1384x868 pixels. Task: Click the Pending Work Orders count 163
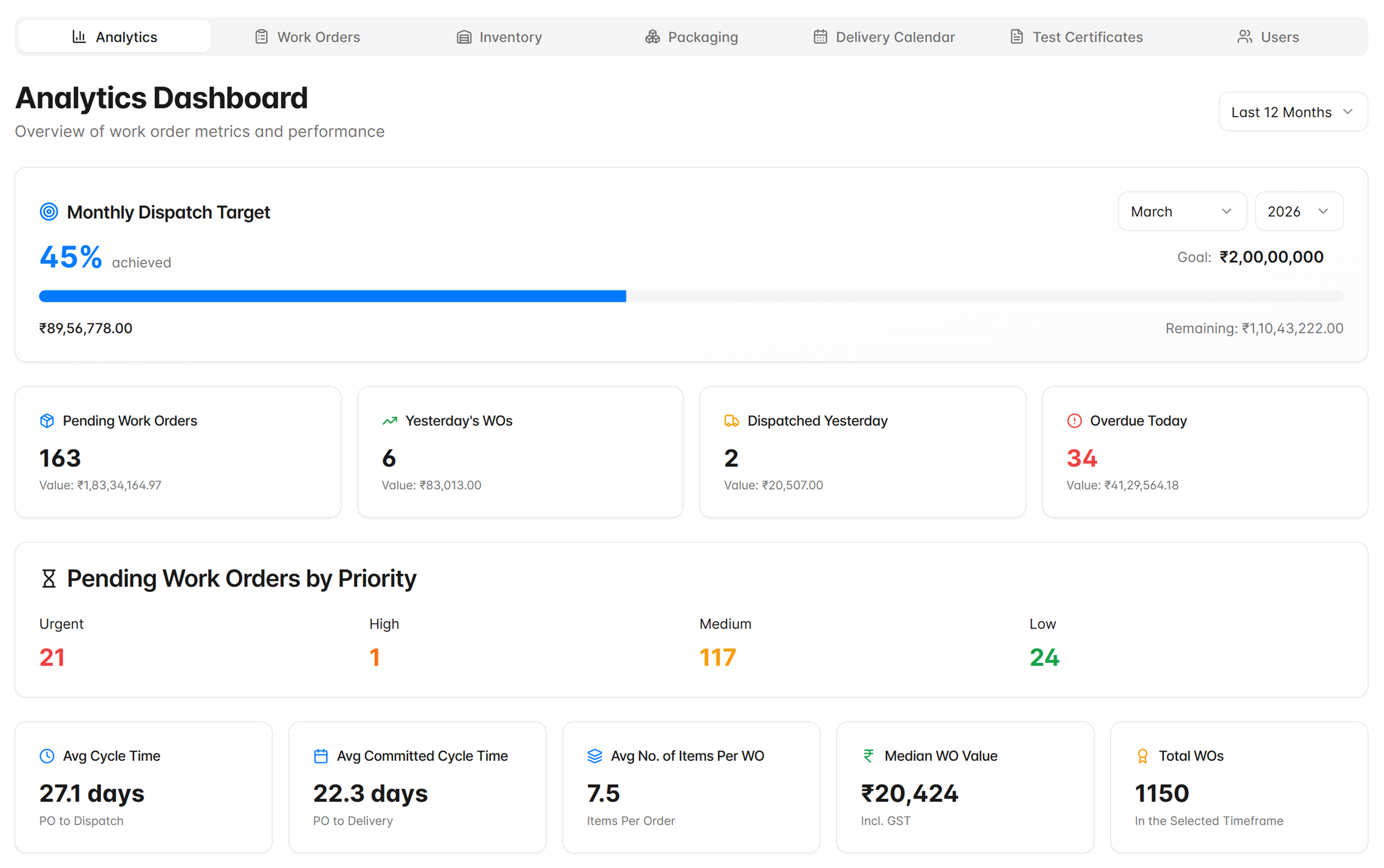pyautogui.click(x=59, y=458)
